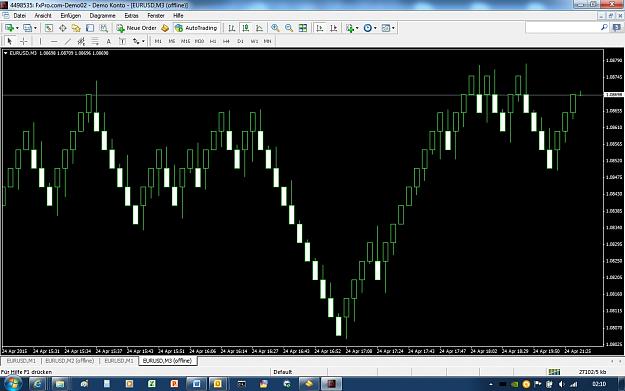Open the Datei menu
Screen dimensions: 625x391
tap(20, 16)
